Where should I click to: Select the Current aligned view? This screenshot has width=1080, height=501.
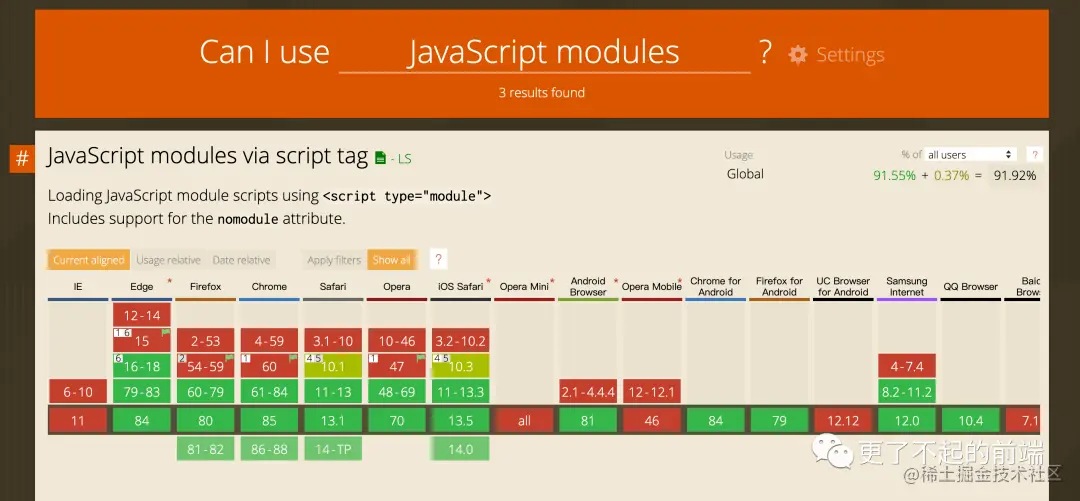[x=88, y=260]
